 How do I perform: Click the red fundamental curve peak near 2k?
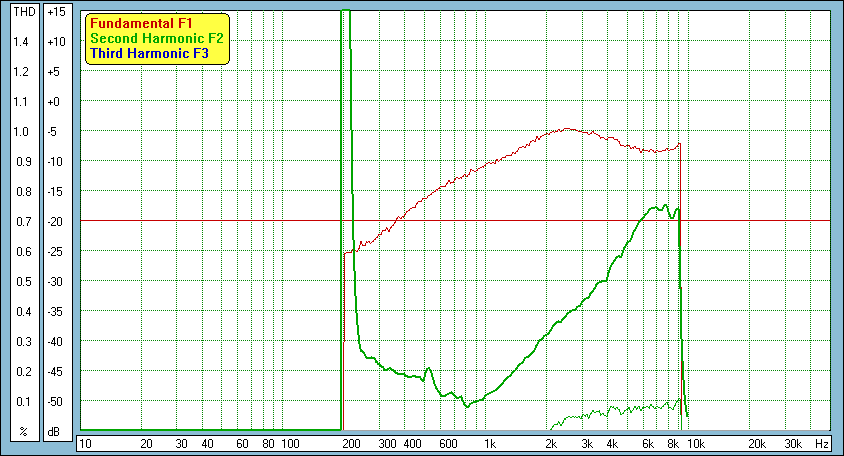tap(566, 128)
